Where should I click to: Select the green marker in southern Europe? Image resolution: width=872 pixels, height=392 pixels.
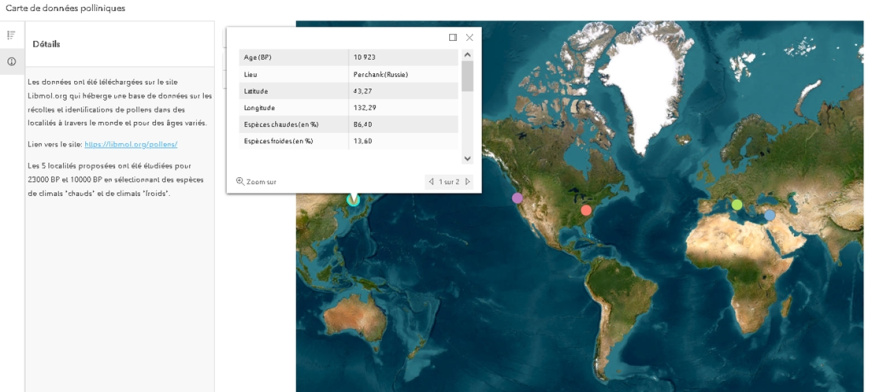(737, 205)
